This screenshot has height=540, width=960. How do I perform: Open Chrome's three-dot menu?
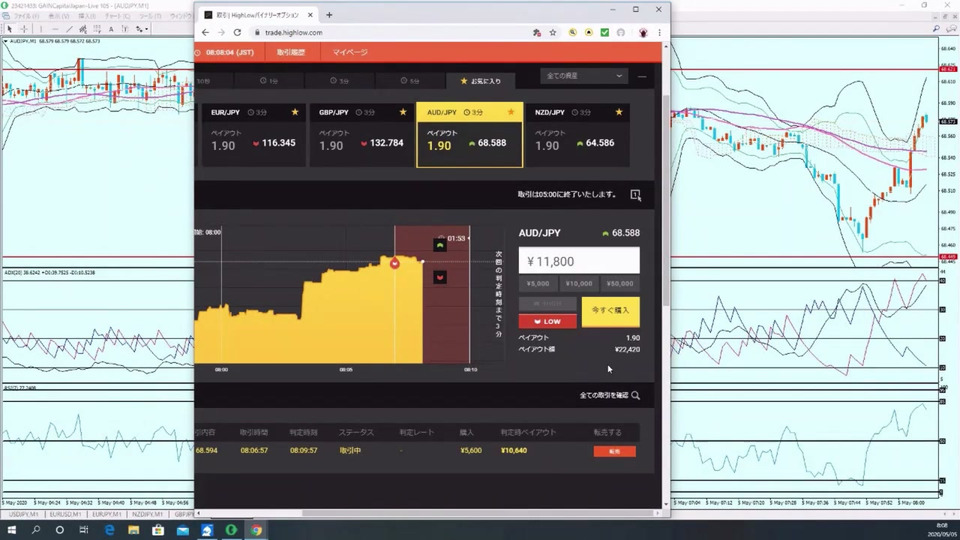(x=659, y=32)
